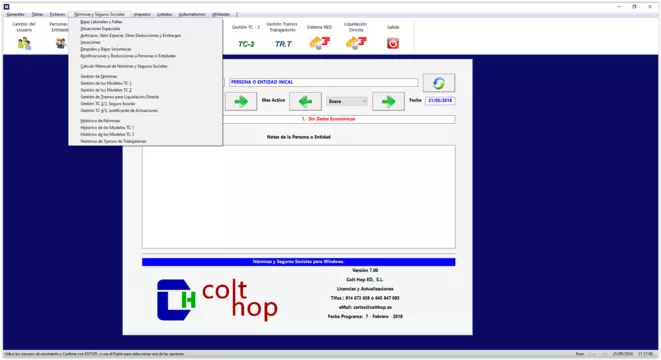The width and height of the screenshot is (661, 360).
Task: Click the red Salida power icon
Action: coord(393,43)
